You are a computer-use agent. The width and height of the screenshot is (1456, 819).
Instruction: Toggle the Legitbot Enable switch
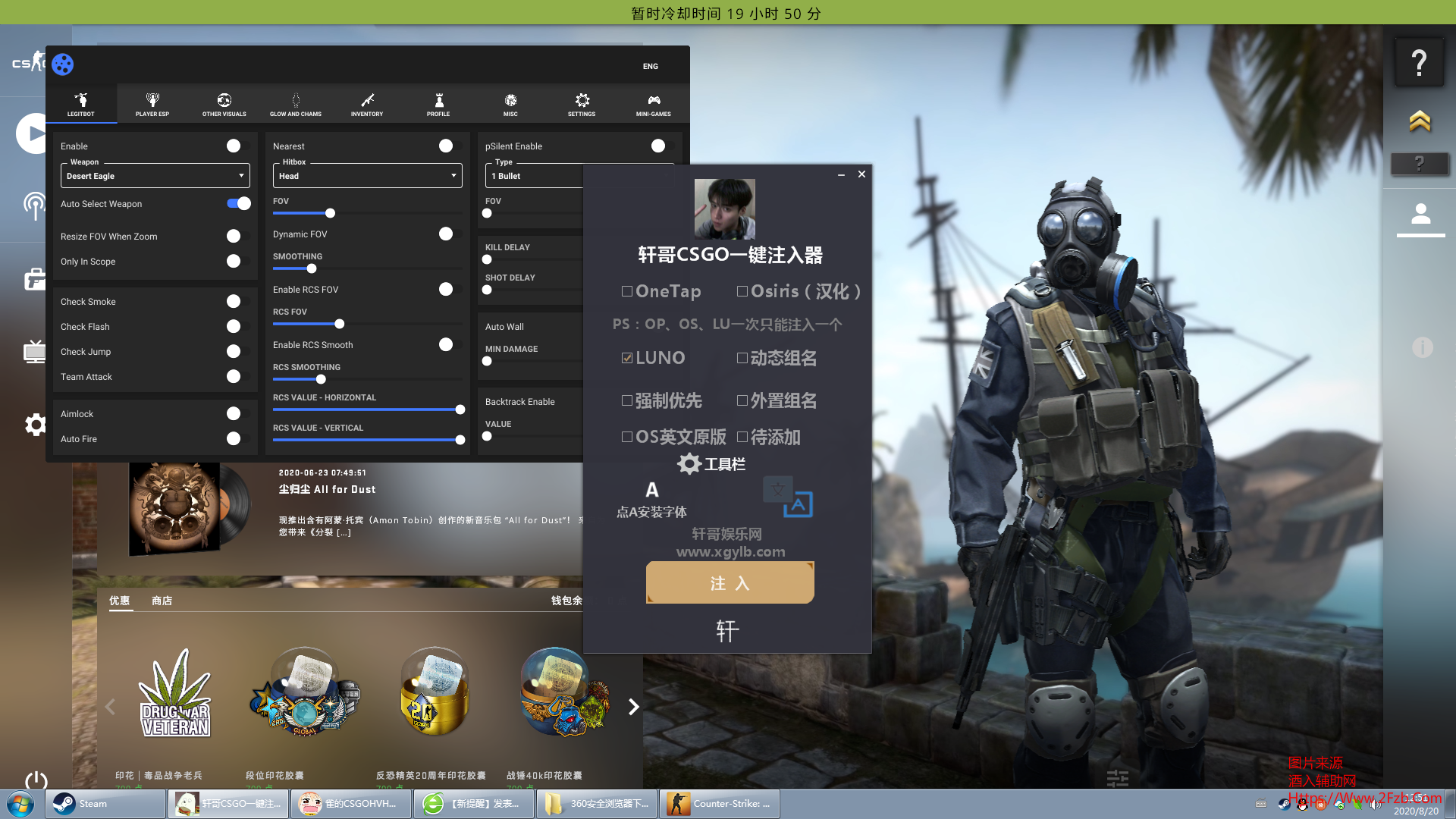[238, 146]
